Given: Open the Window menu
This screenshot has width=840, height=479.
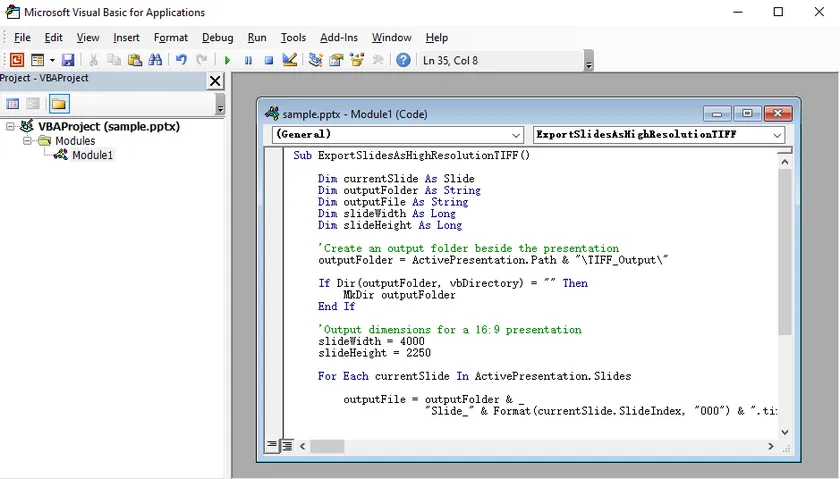Looking at the screenshot, I should pyautogui.click(x=392, y=38).
